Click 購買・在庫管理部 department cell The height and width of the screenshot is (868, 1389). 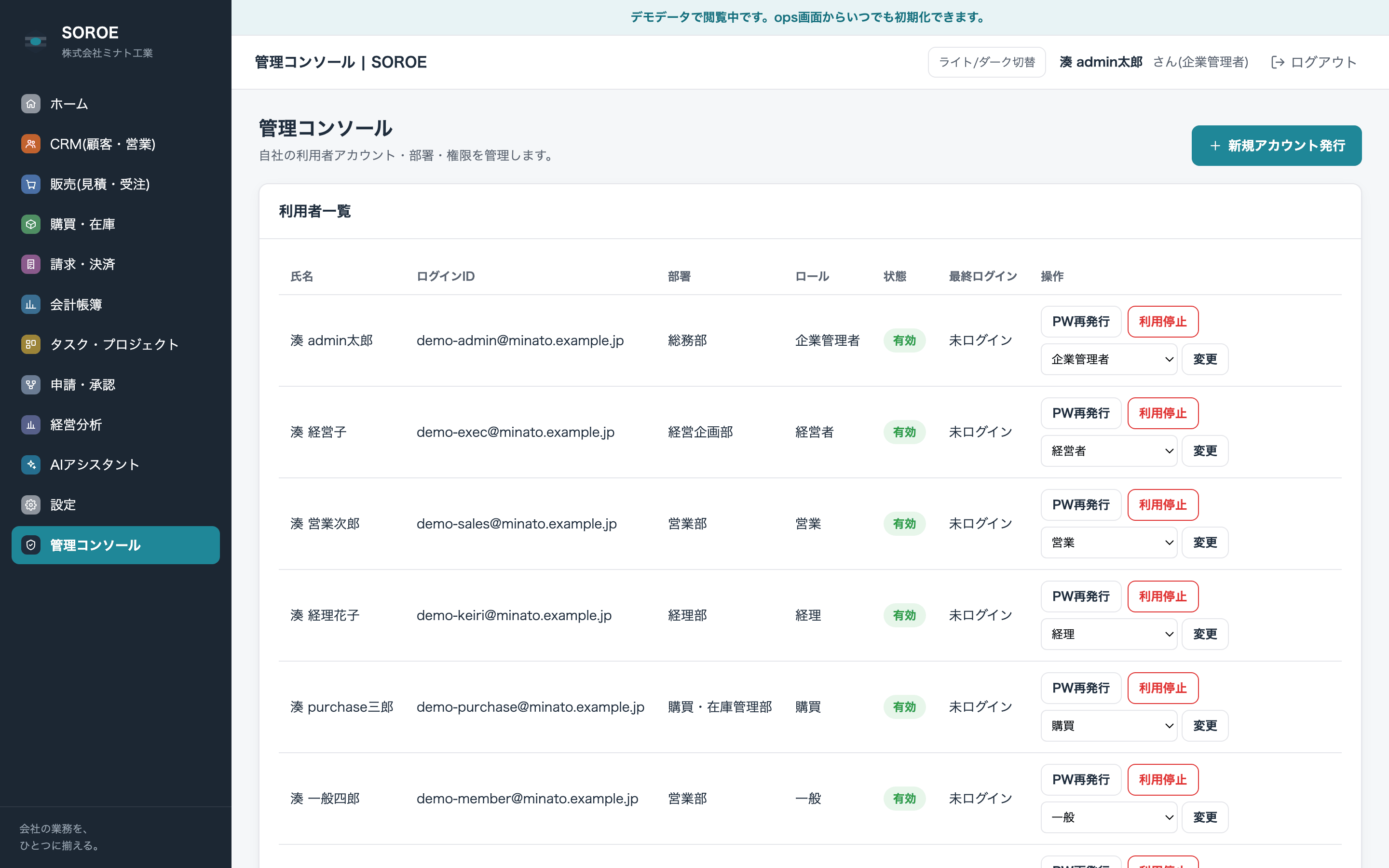pyautogui.click(x=720, y=706)
